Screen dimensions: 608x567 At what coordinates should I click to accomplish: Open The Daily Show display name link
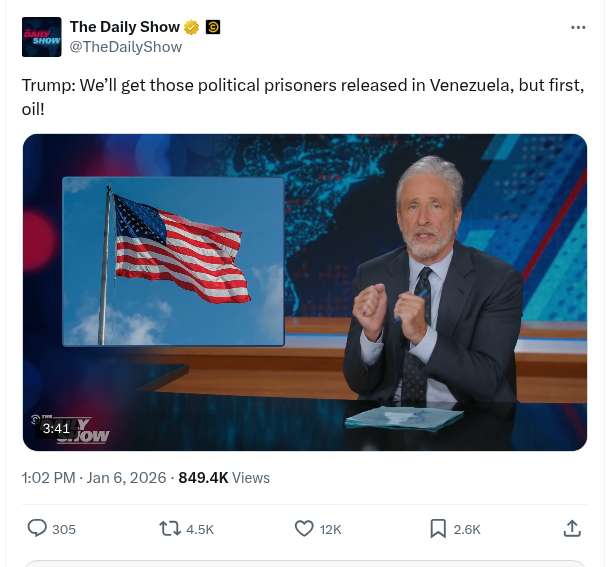pos(125,27)
